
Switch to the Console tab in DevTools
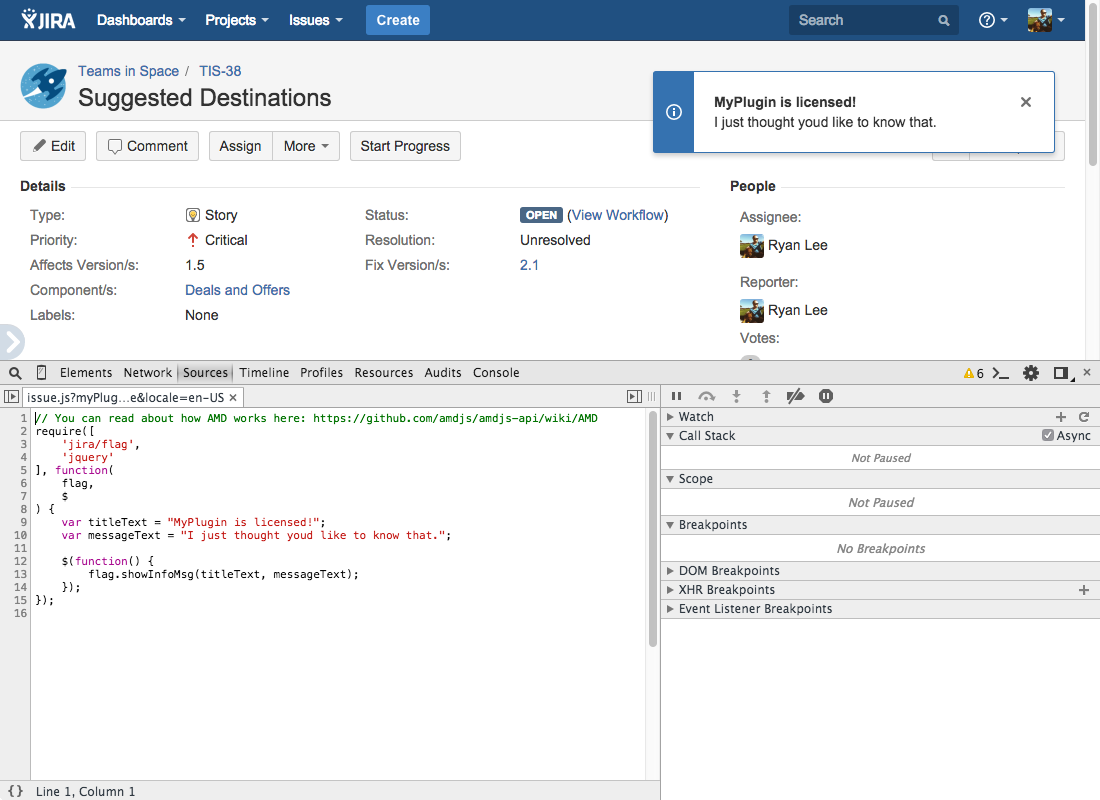(x=496, y=372)
